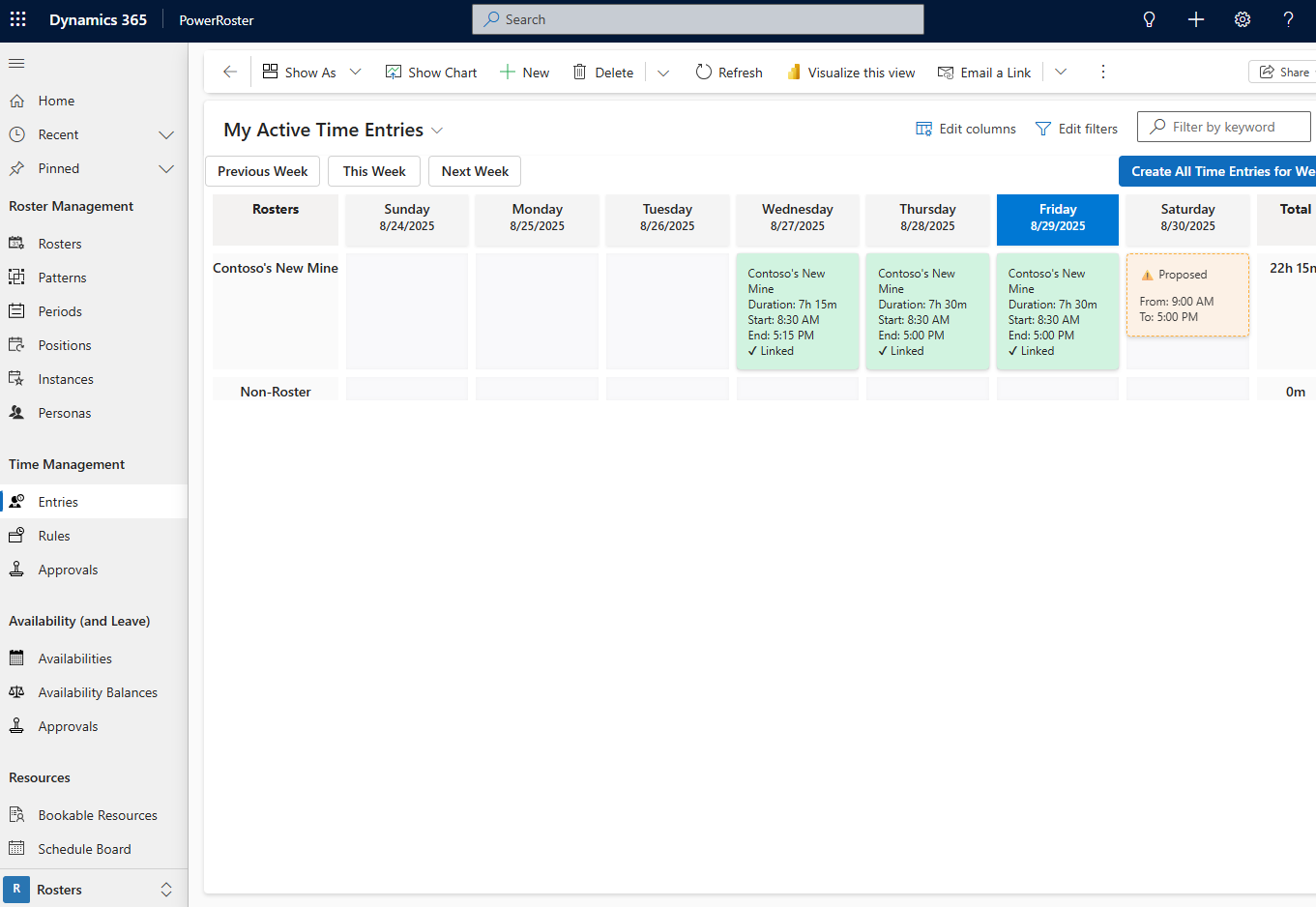The width and height of the screenshot is (1316, 907).
Task: Open Periods in sidebar
Action: pos(94,311)
